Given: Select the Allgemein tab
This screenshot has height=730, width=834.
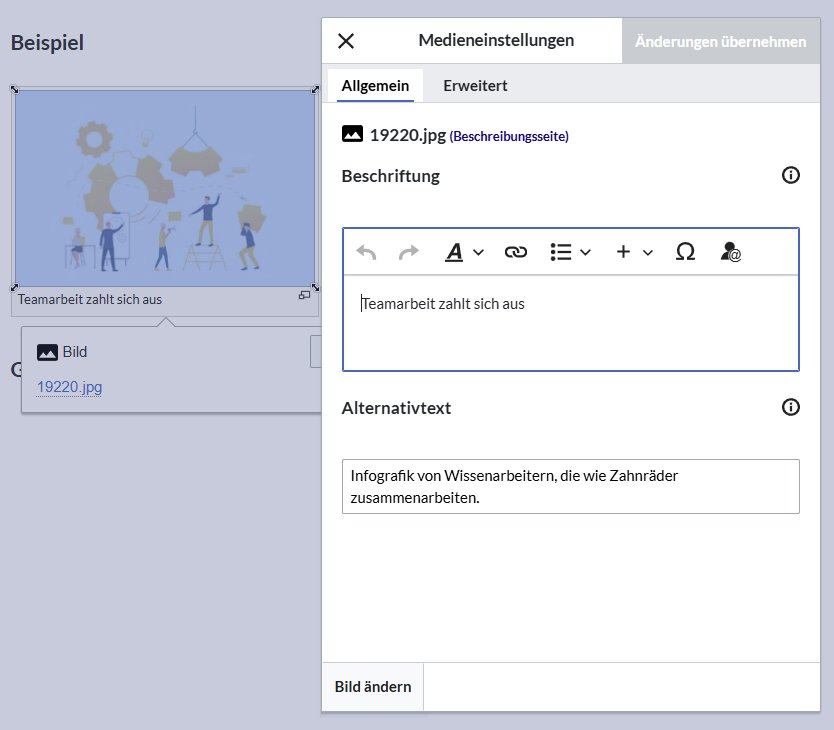Looking at the screenshot, I should [375, 86].
